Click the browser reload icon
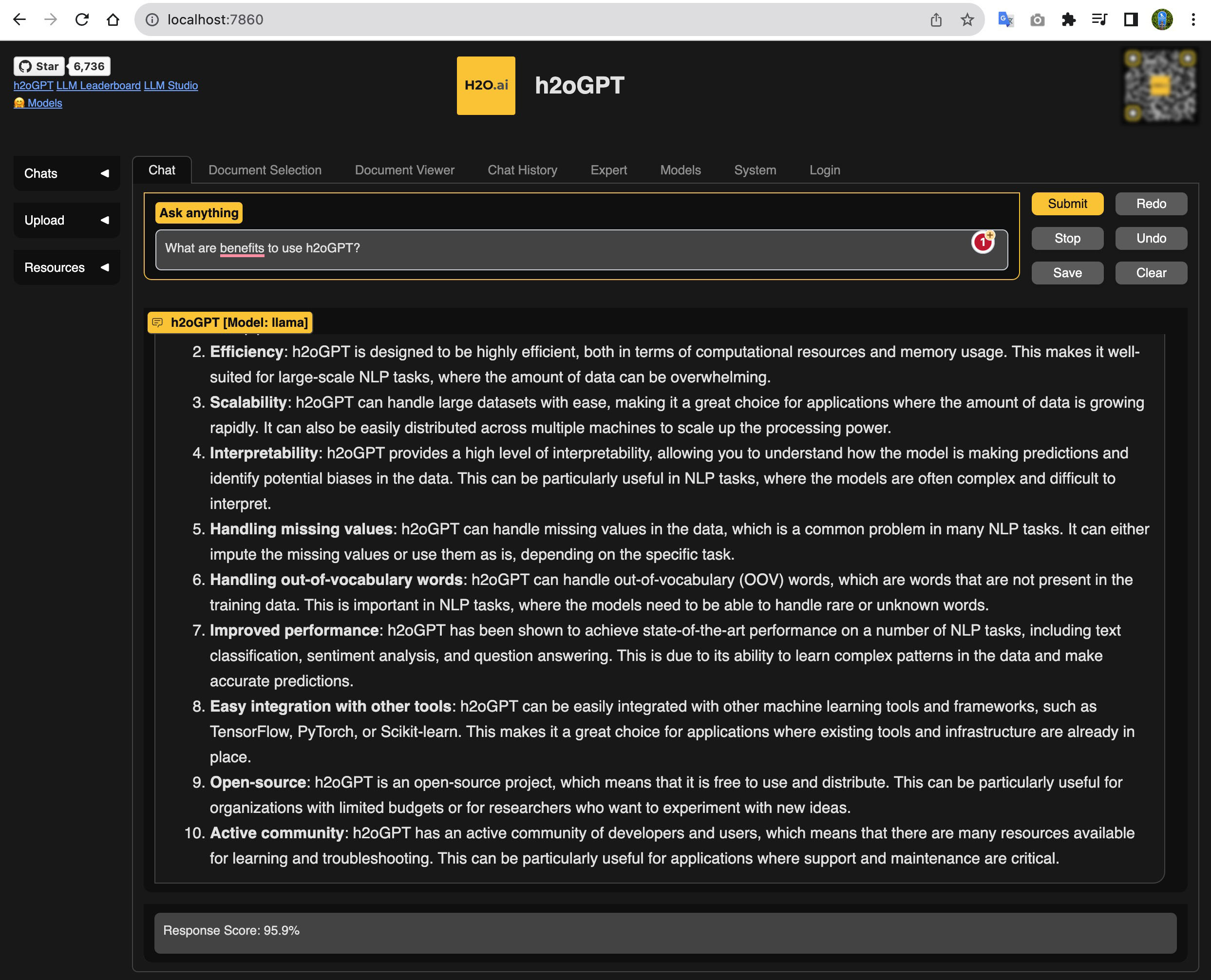The image size is (1211, 980). [x=82, y=20]
